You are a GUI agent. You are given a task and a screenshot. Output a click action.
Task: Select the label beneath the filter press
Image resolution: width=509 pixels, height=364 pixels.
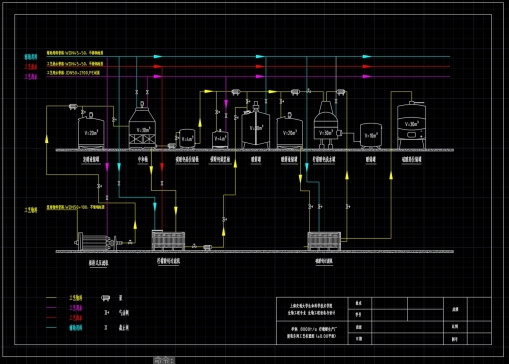point(98,263)
